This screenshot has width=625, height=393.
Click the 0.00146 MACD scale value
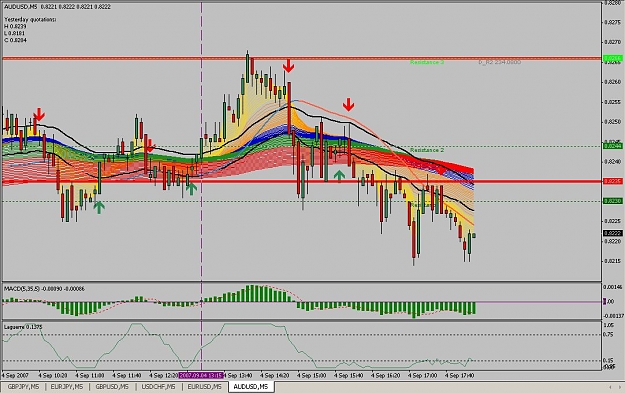613,287
